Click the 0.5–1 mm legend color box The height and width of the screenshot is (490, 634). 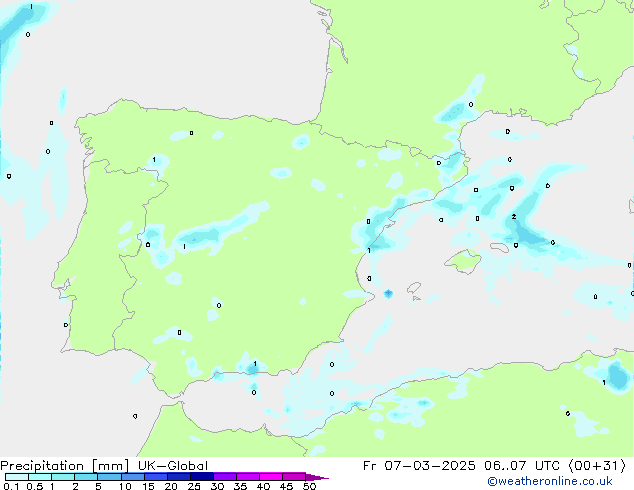(40, 477)
